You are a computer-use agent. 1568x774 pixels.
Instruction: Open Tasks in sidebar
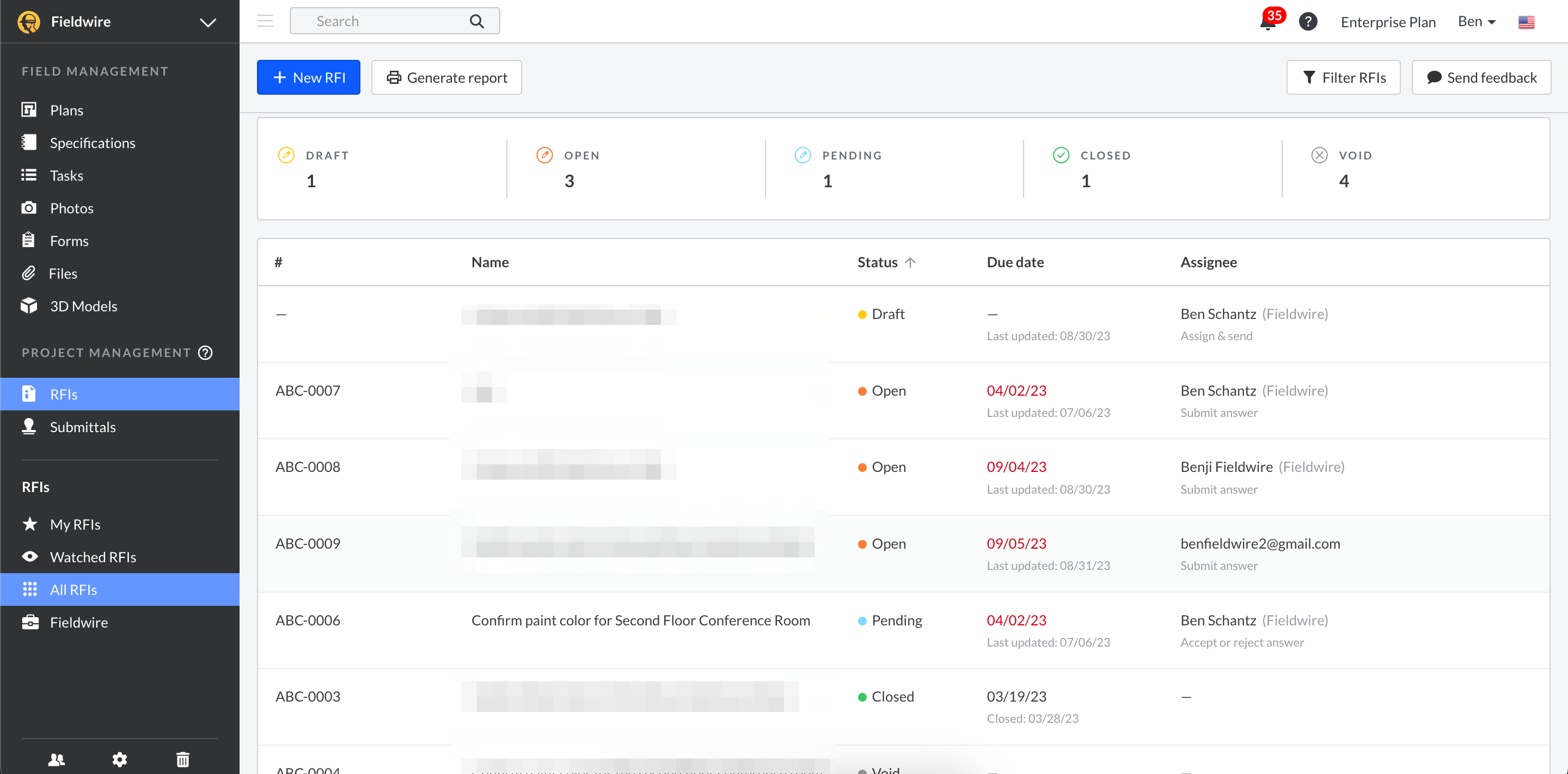tap(119, 175)
